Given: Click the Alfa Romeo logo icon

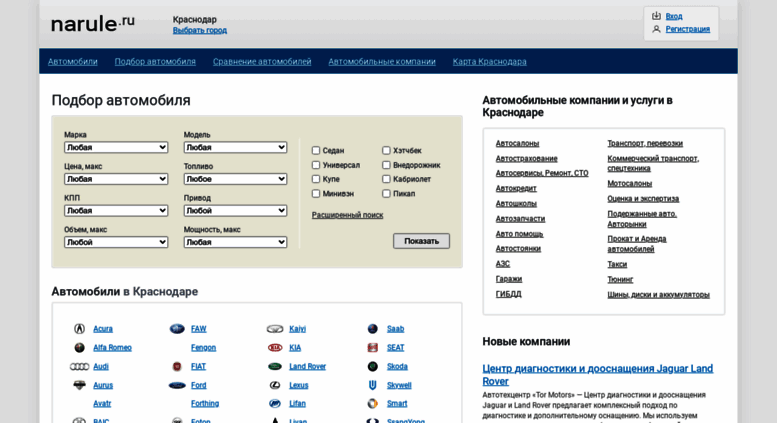Looking at the screenshot, I should click(79, 348).
